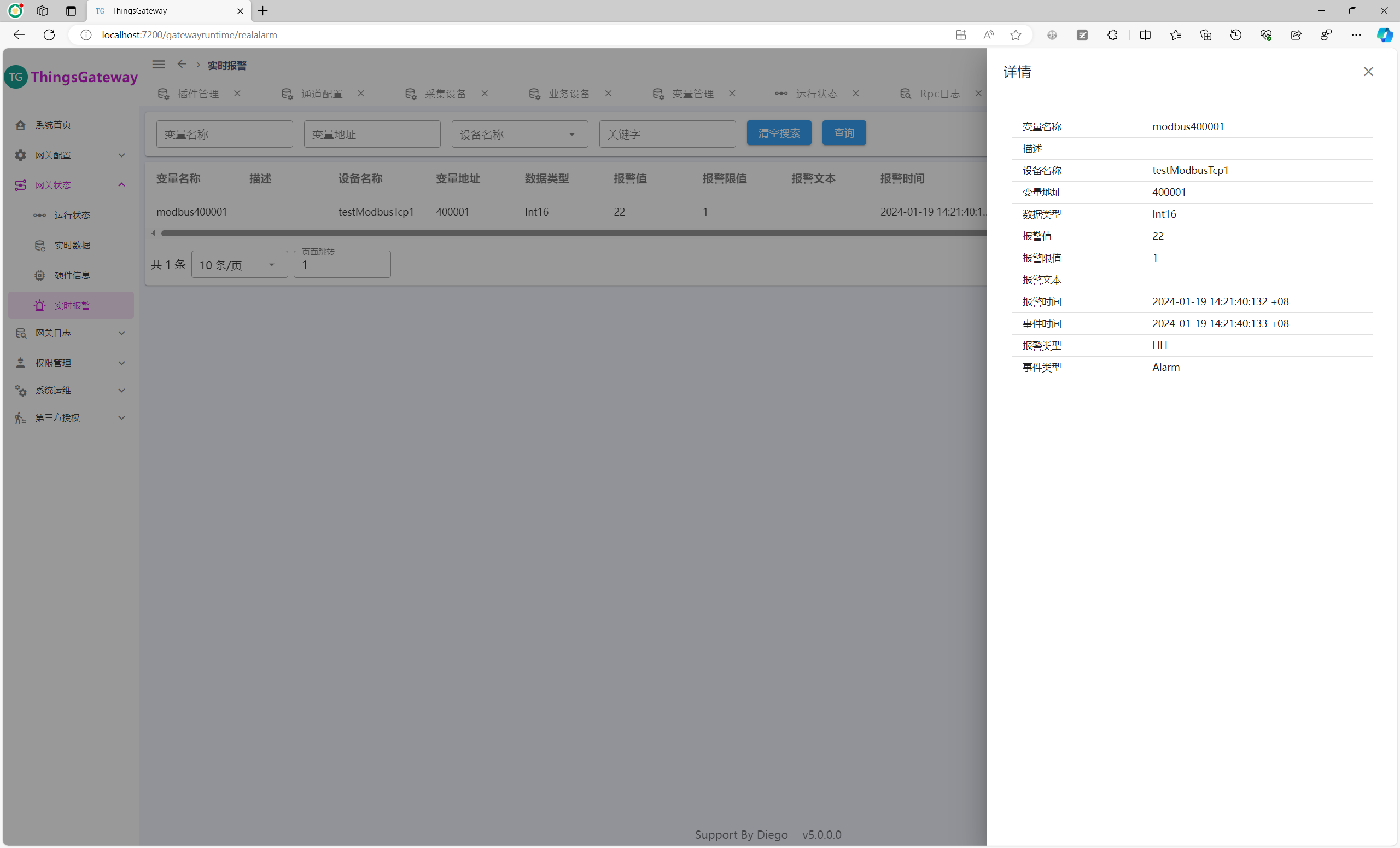Add page to favorites star icon
Viewport: 1400px width, 848px height.
(1016, 35)
